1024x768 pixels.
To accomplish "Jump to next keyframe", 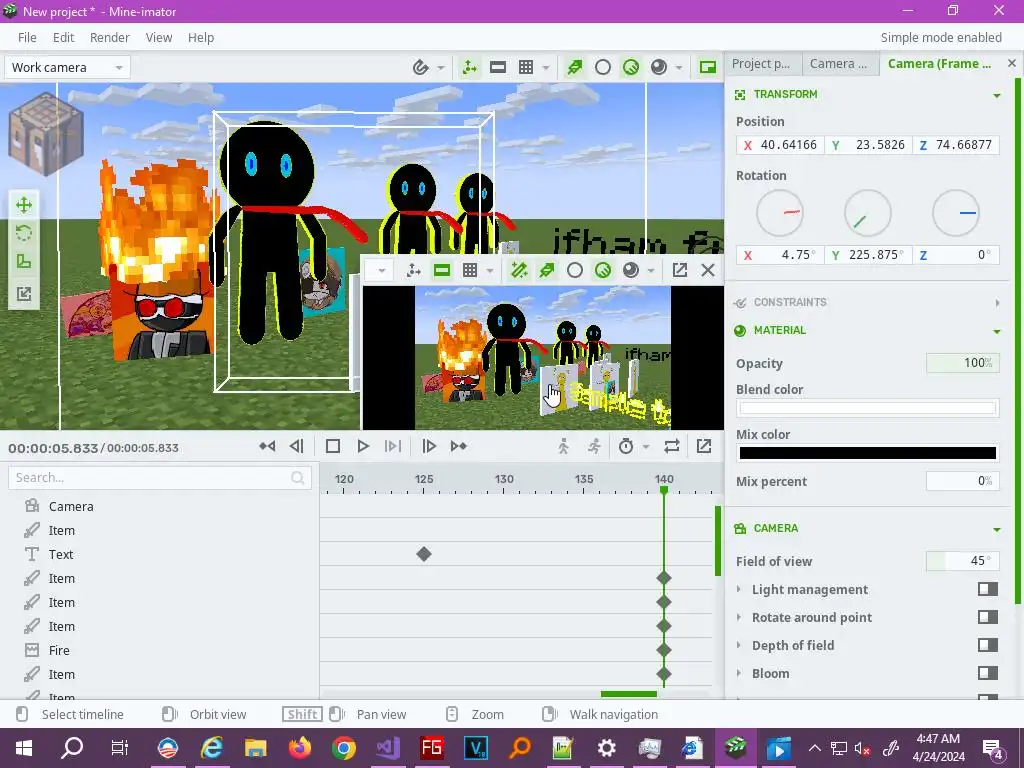I will pyautogui.click(x=459, y=446).
